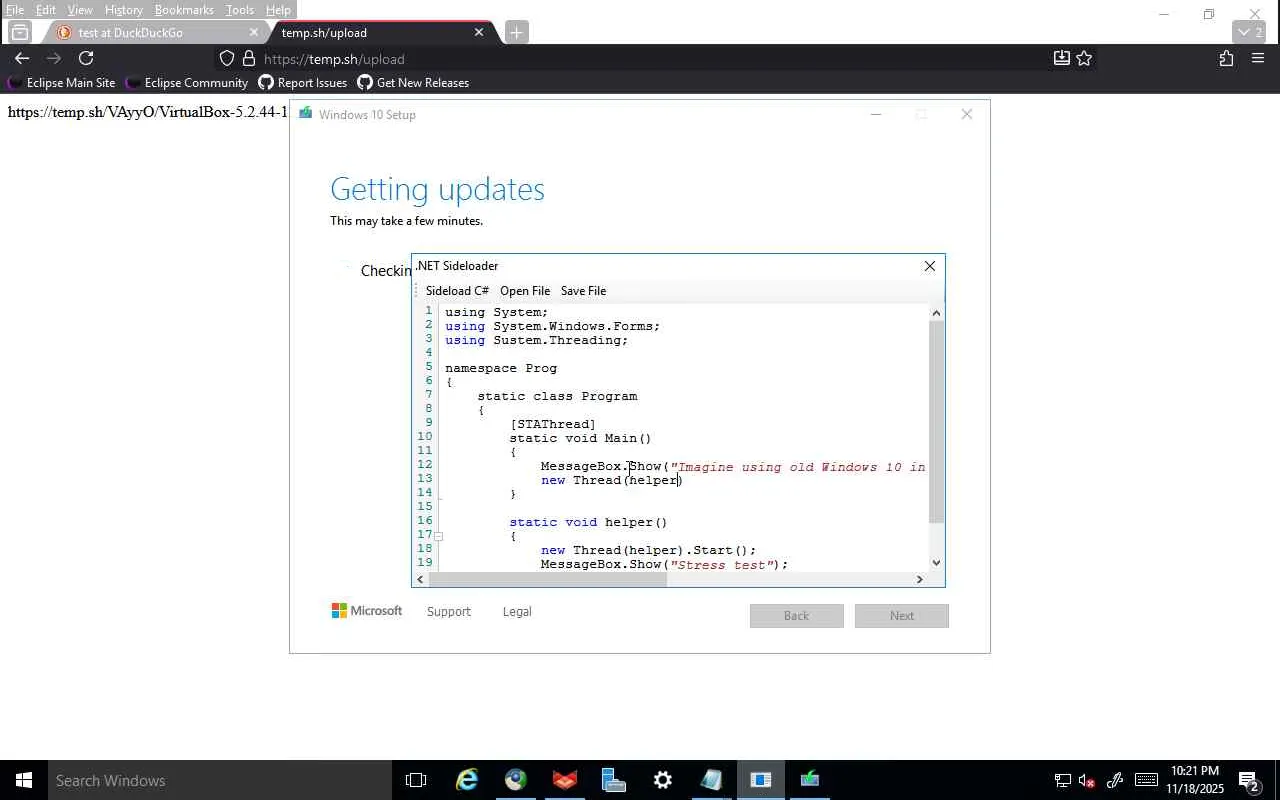Open the touch keyboard tray icon
Screen dimensions: 1280x800
pos(1146,780)
